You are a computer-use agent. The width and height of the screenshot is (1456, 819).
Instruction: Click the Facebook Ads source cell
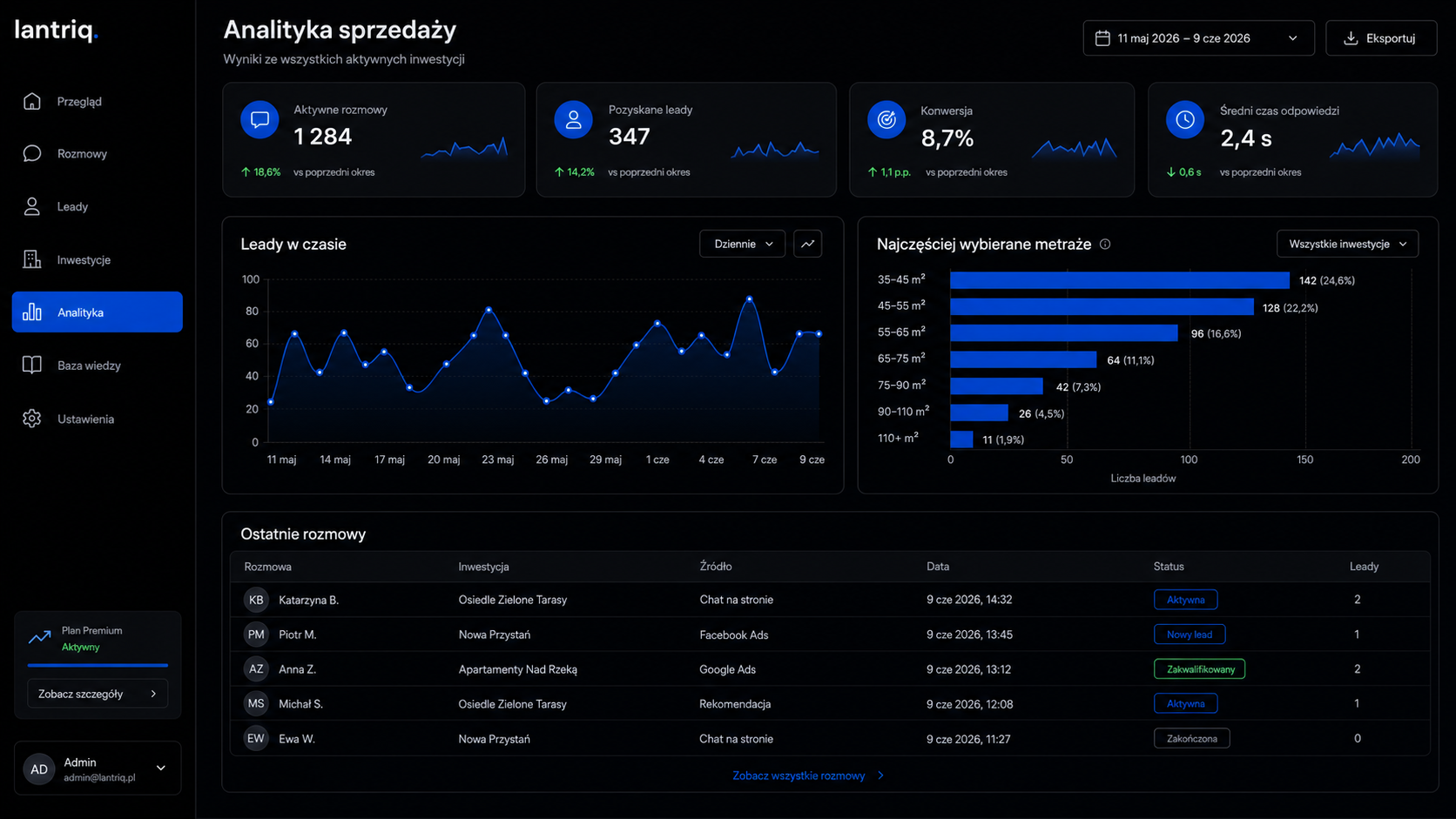tap(734, 634)
